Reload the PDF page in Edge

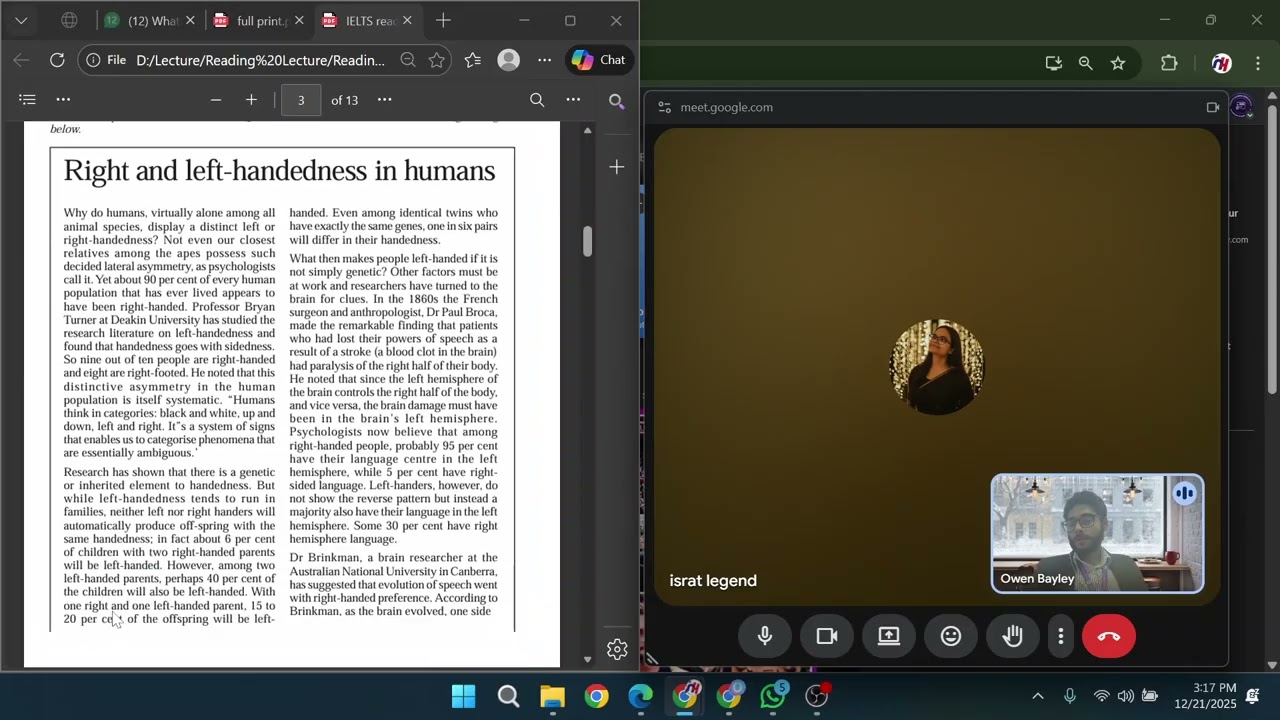57,60
